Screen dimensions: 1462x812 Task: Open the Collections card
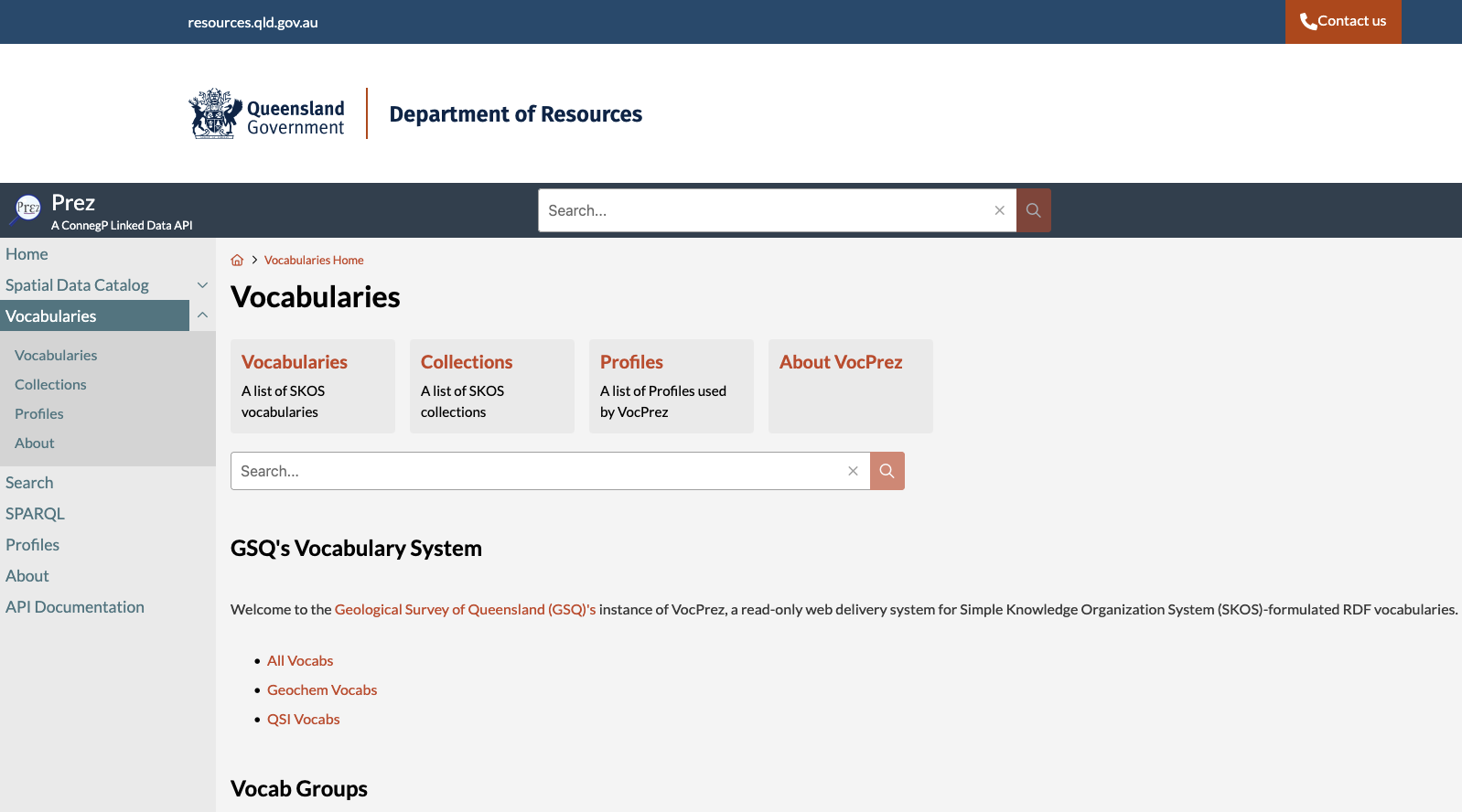492,386
